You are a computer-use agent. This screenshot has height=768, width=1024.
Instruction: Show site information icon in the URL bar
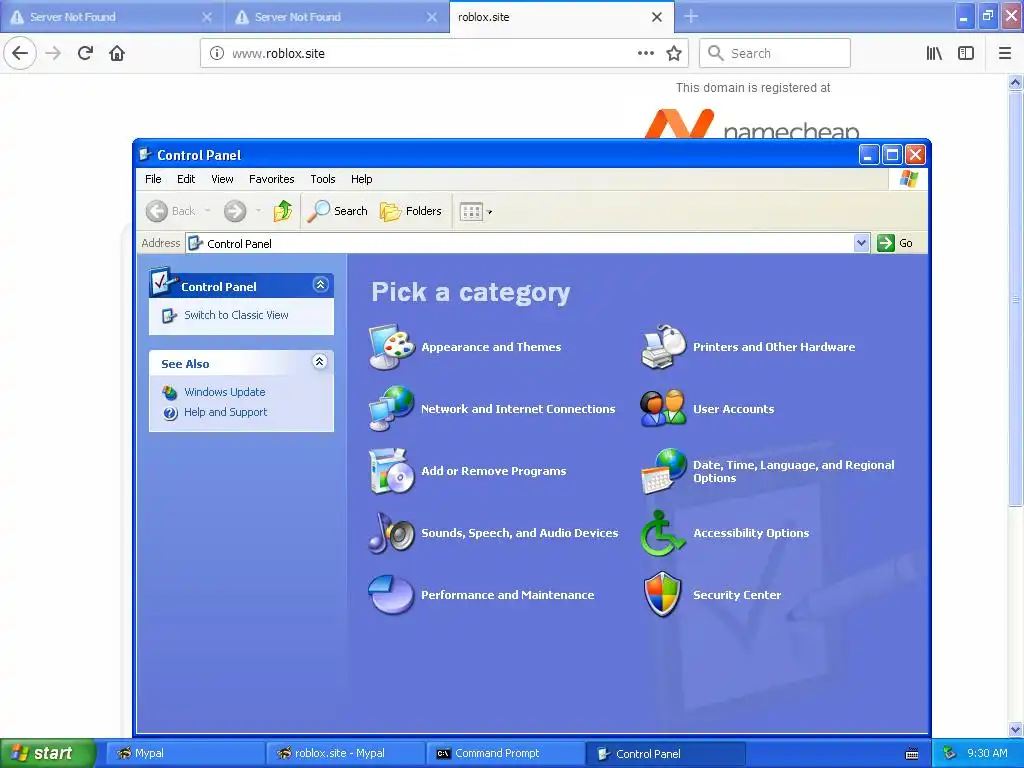click(x=217, y=53)
